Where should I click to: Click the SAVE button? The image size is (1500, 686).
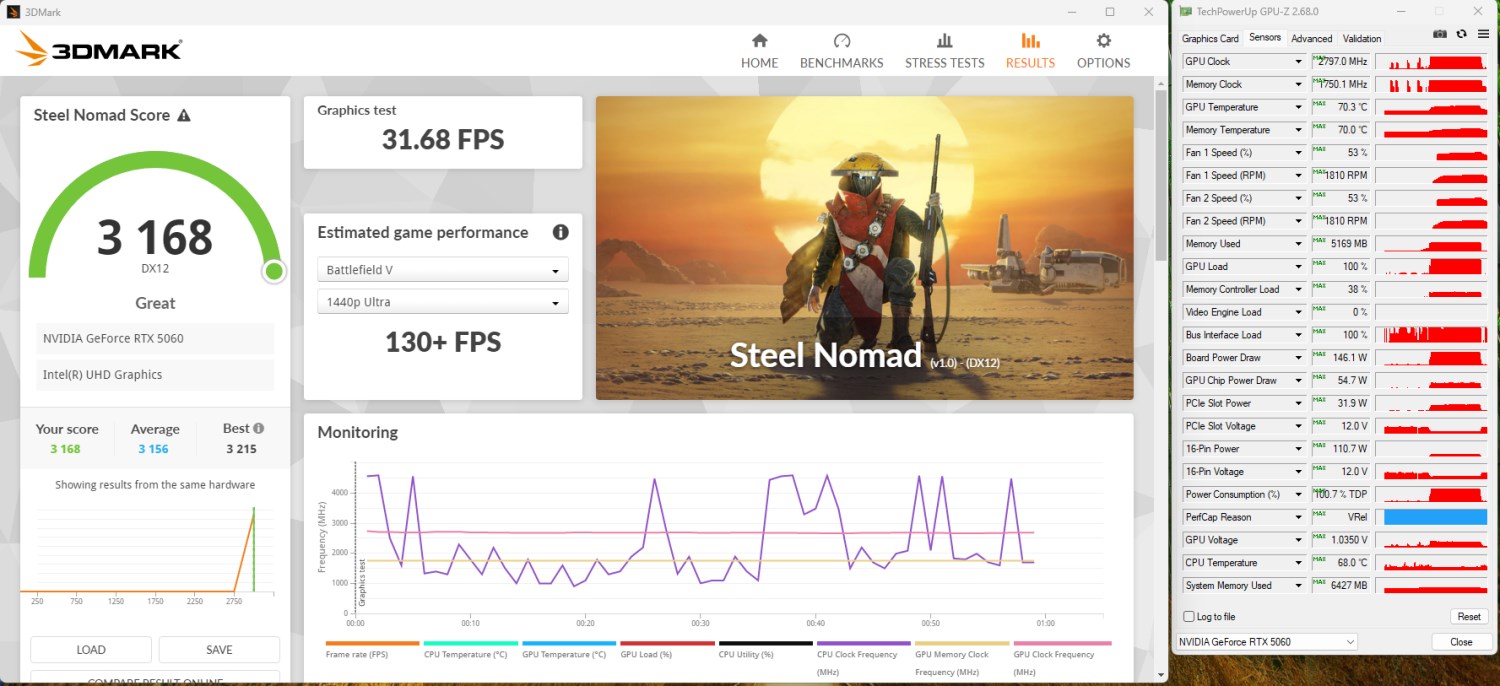219,649
